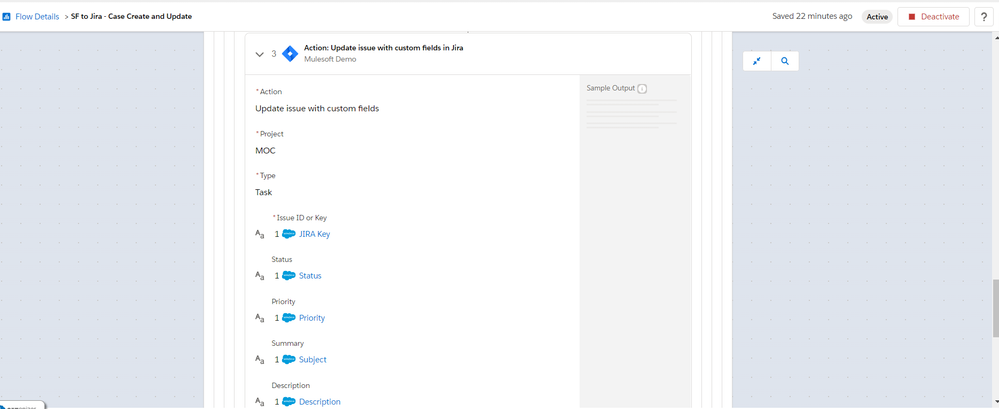Click the Sample Output heading
999x409 pixels.
(x=610, y=88)
